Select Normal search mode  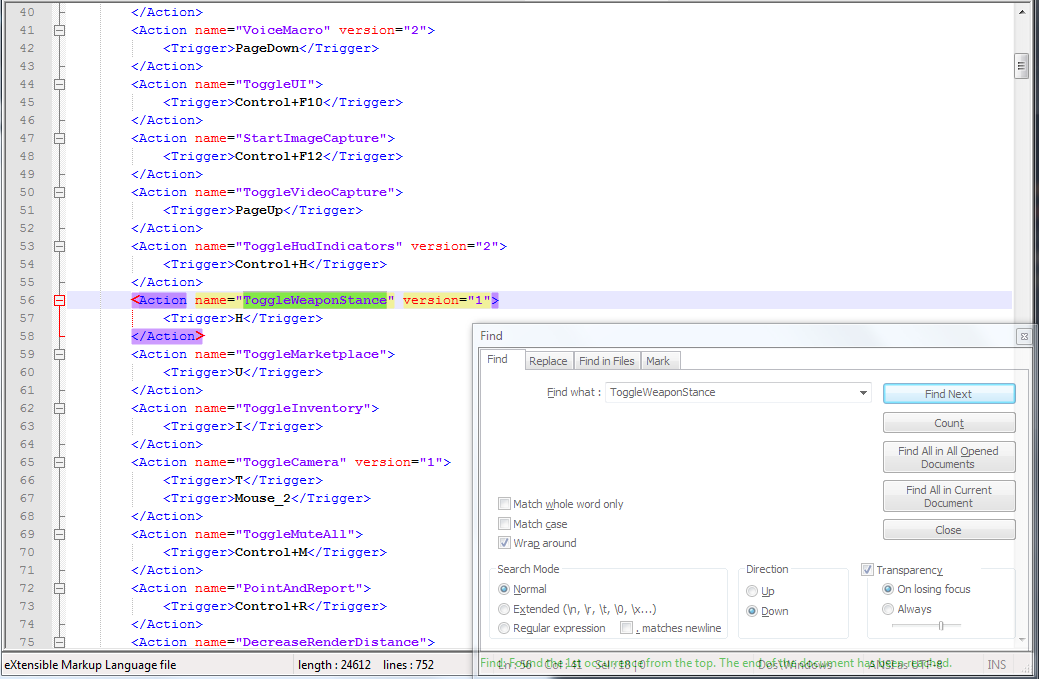[x=504, y=589]
